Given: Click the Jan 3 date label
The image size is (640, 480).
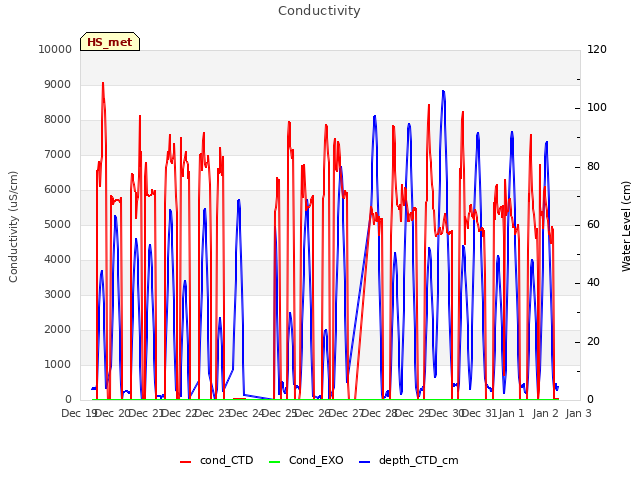Looking at the screenshot, I should pyautogui.click(x=579, y=413).
